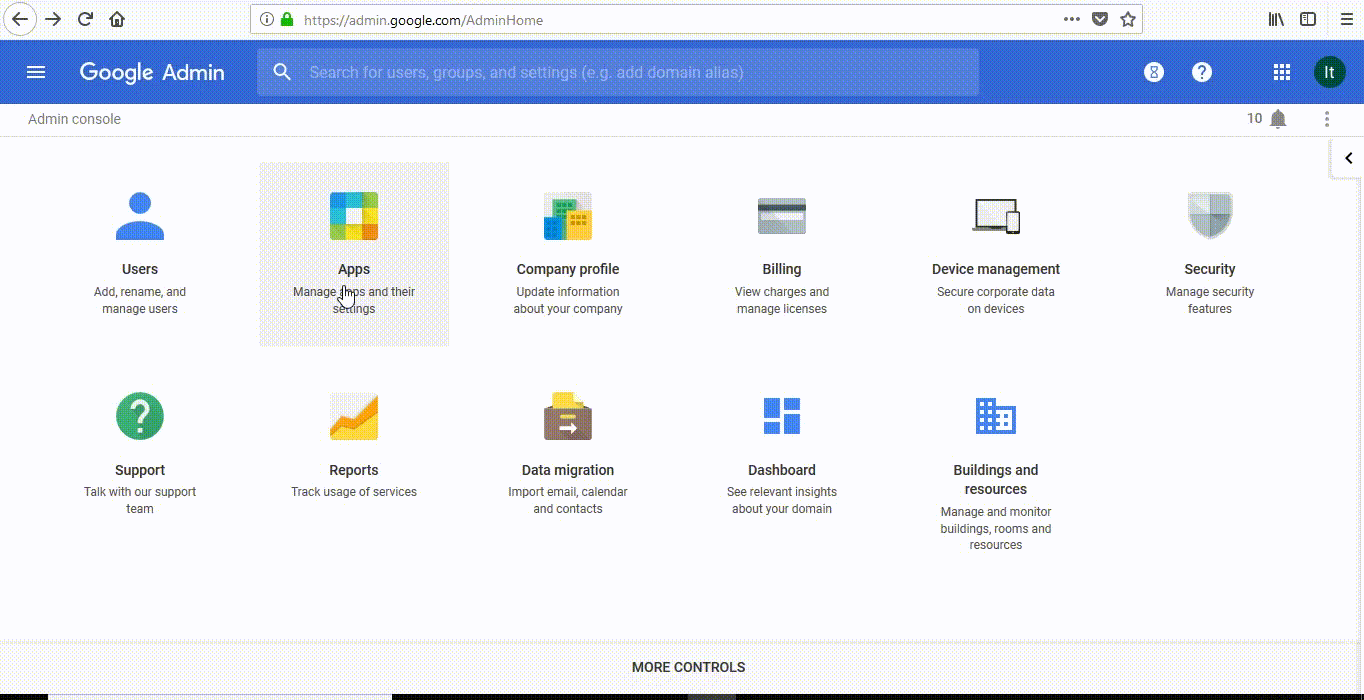Screen dimensions: 1364x700
Task: Go to the browser home page
Action: click(x=117, y=19)
